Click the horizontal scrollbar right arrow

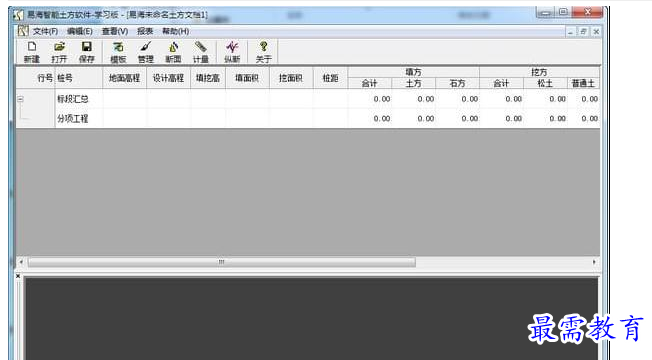(x=594, y=262)
